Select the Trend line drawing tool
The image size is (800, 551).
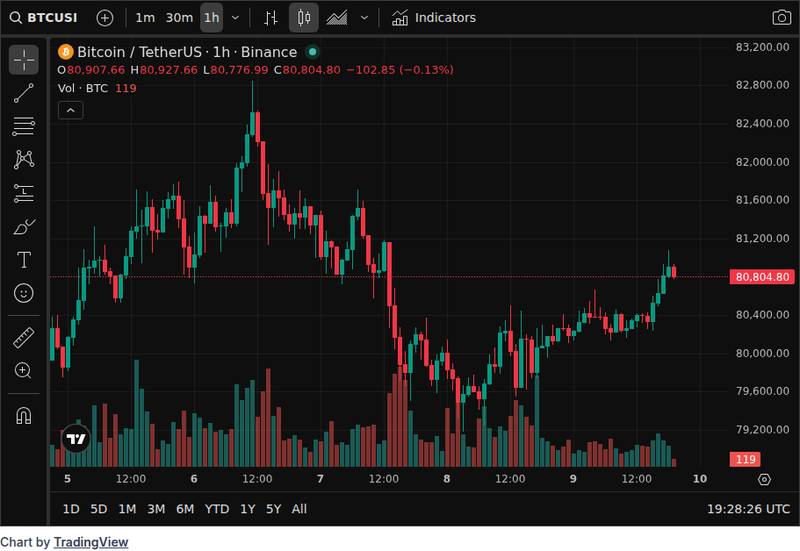coord(23,93)
